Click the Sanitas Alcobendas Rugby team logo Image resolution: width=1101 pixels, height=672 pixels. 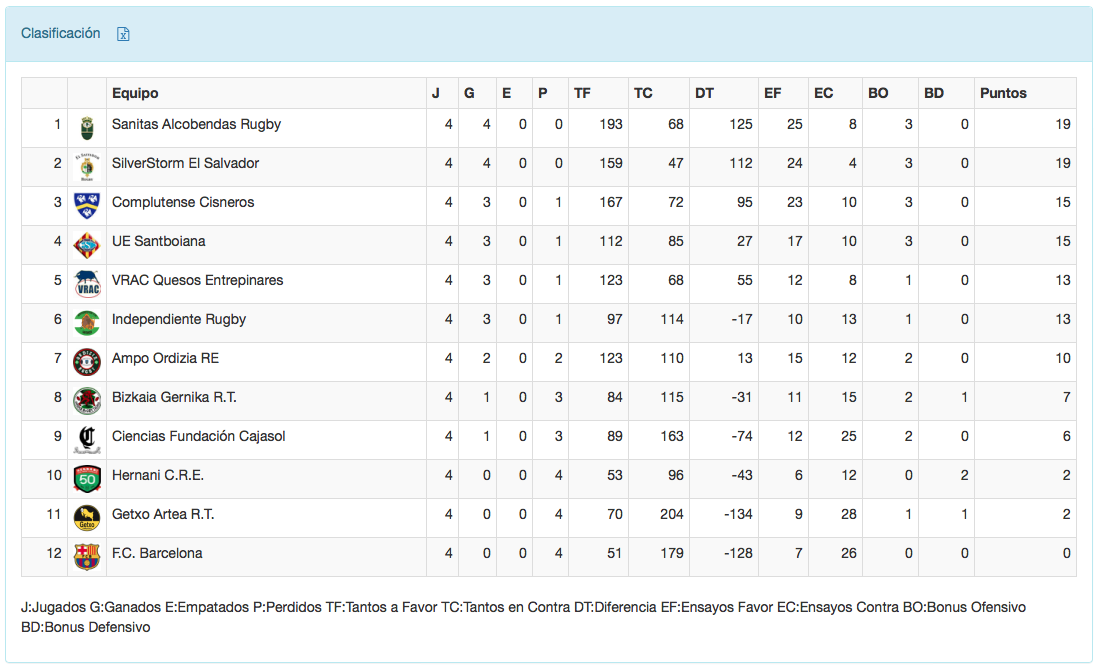pos(87,127)
